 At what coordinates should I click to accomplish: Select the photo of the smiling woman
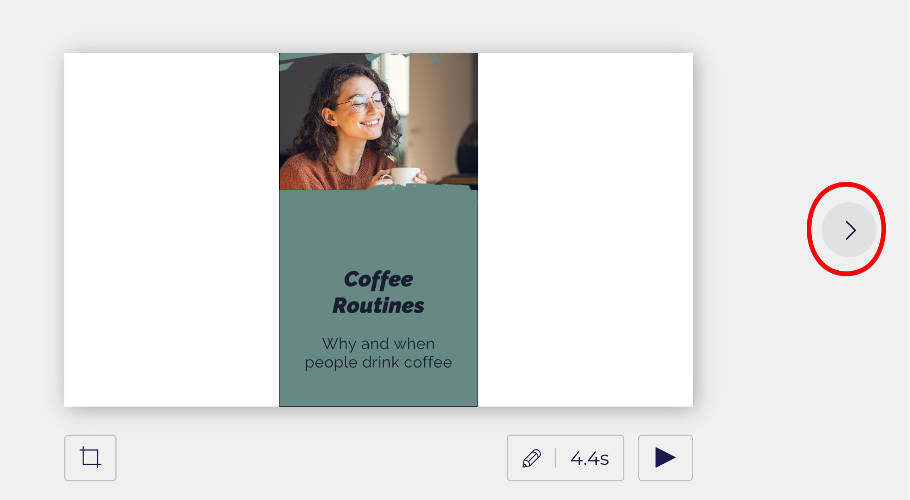[x=378, y=120]
